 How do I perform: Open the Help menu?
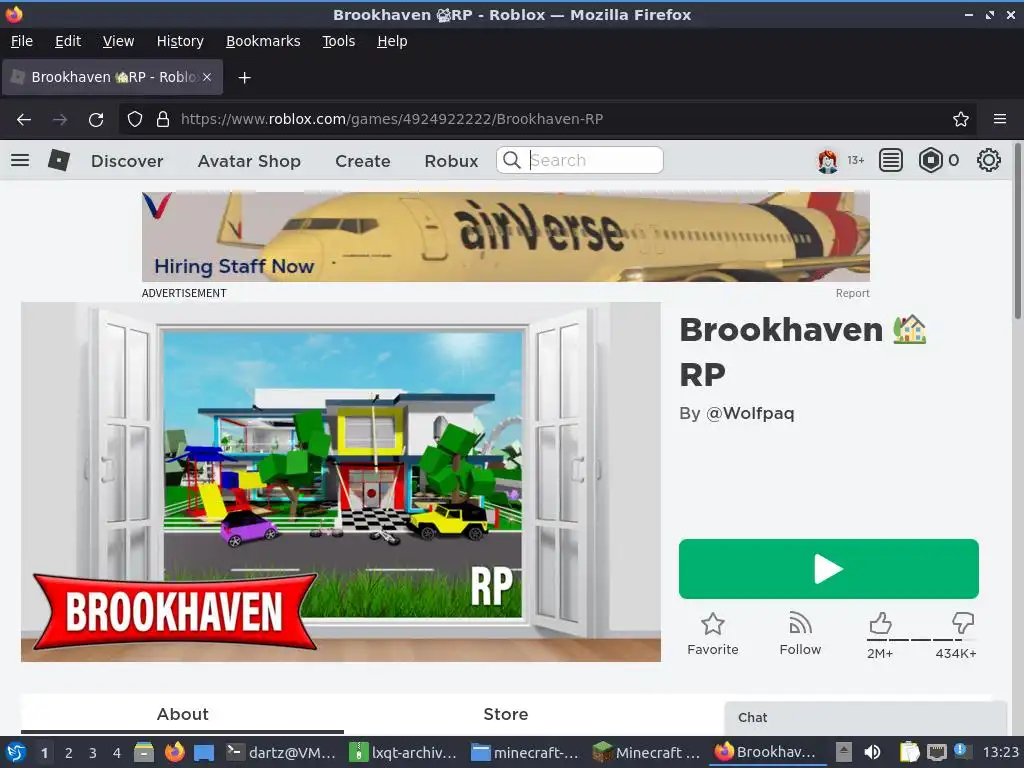click(392, 41)
